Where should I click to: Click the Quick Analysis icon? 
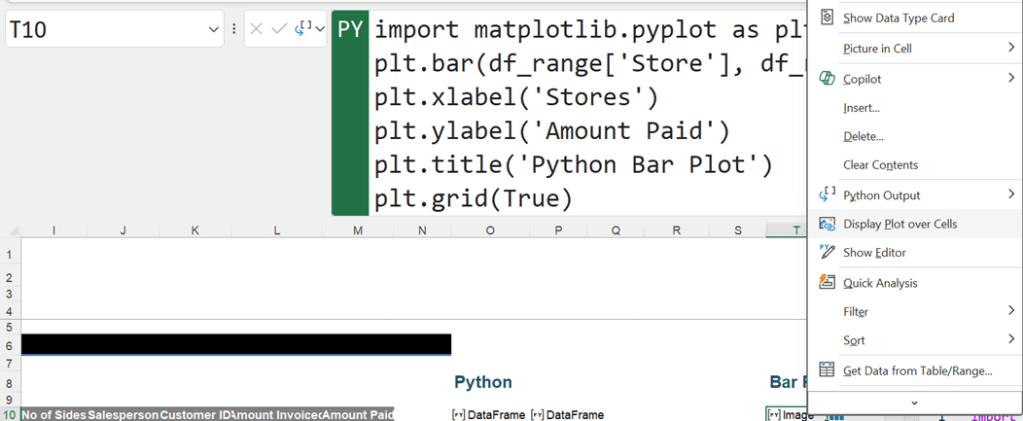point(827,283)
